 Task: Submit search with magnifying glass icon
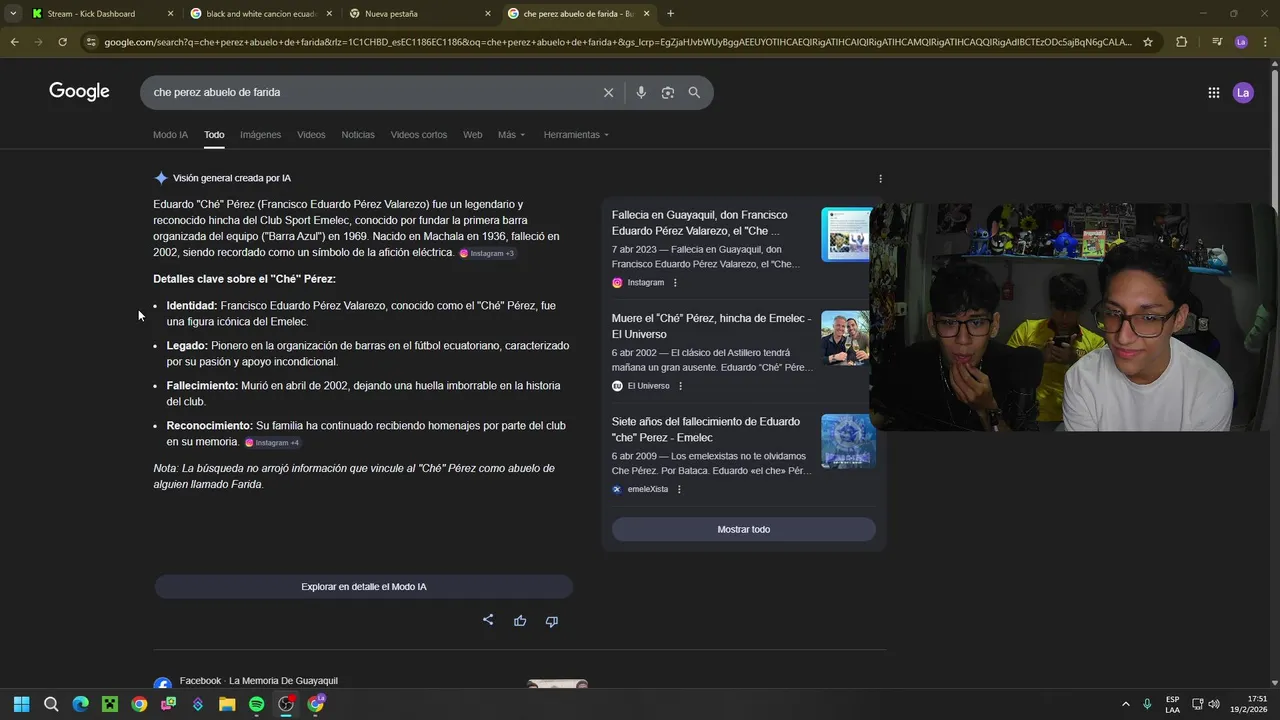694,92
